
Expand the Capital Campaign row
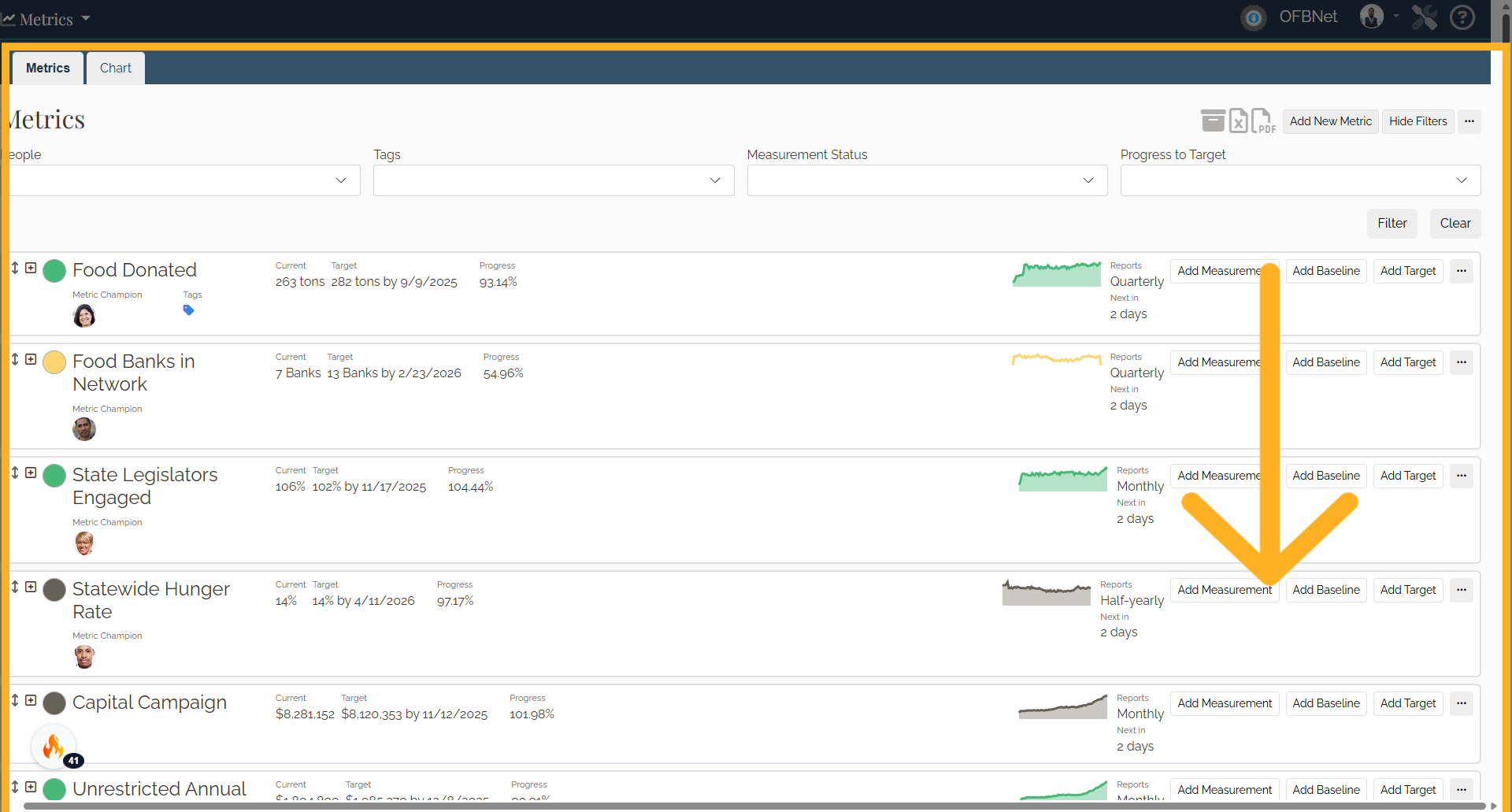point(31,700)
